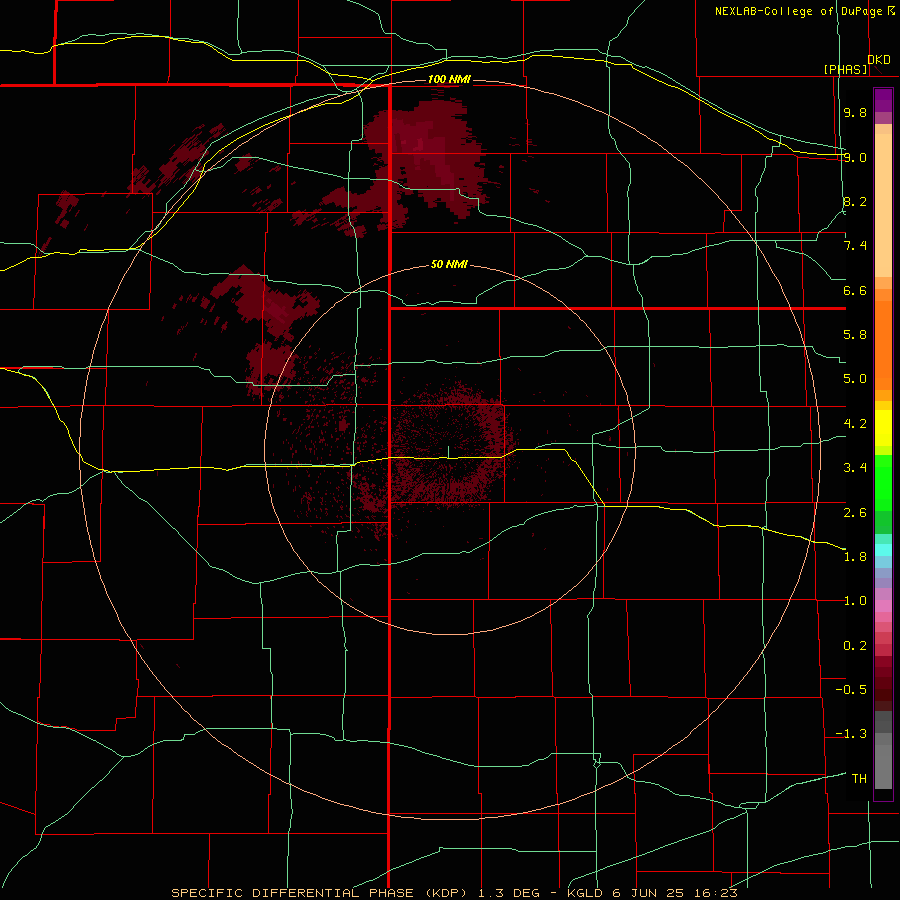The width and height of the screenshot is (900, 900).
Task: Click the 9.8 scale value
Action: pyautogui.click(x=855, y=112)
